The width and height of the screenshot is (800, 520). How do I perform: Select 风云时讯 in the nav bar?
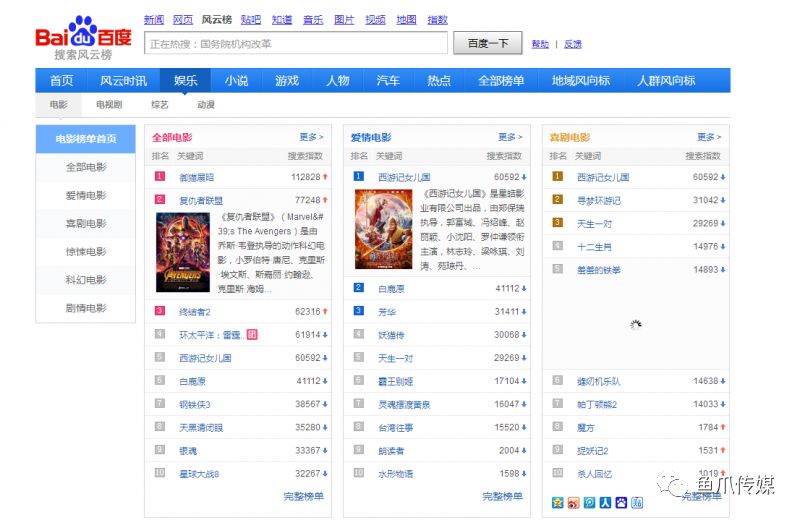(123, 81)
